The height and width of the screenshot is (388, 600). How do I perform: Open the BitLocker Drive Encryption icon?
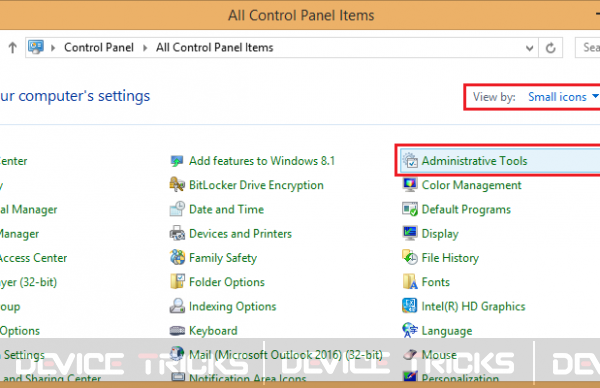pos(177,185)
